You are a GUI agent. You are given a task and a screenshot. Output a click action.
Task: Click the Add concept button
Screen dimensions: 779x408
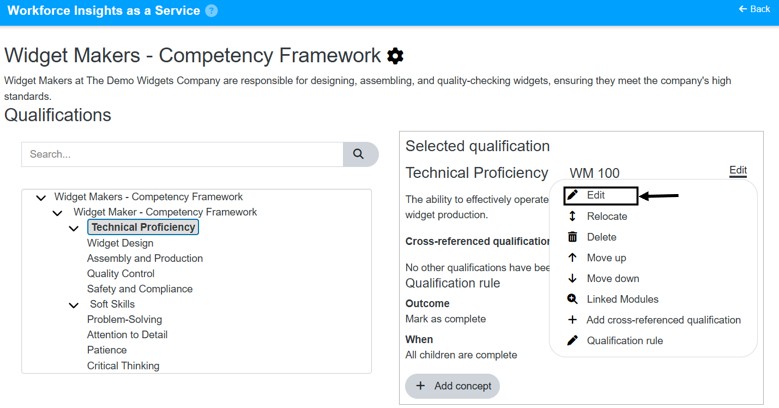[453, 386]
